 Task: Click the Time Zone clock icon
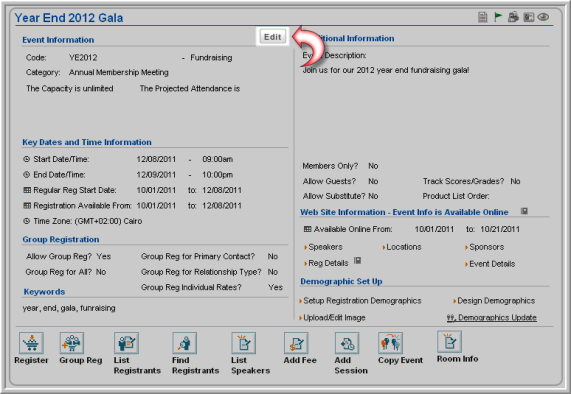pos(27,221)
